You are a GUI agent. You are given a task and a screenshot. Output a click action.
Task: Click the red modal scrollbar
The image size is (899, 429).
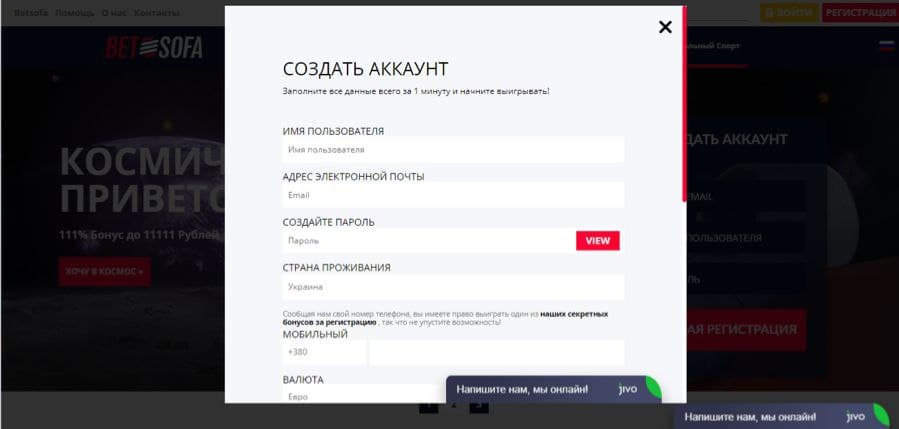(x=684, y=100)
